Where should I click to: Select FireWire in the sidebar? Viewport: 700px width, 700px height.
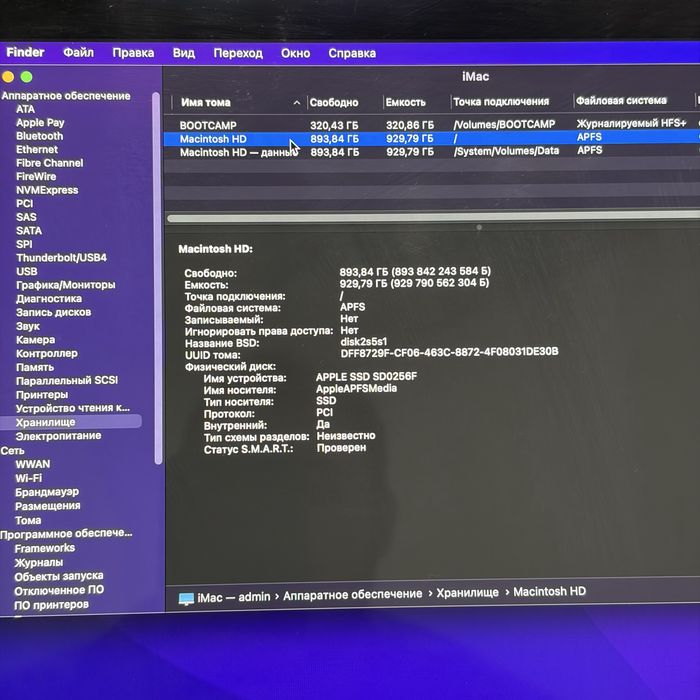(x=36, y=176)
